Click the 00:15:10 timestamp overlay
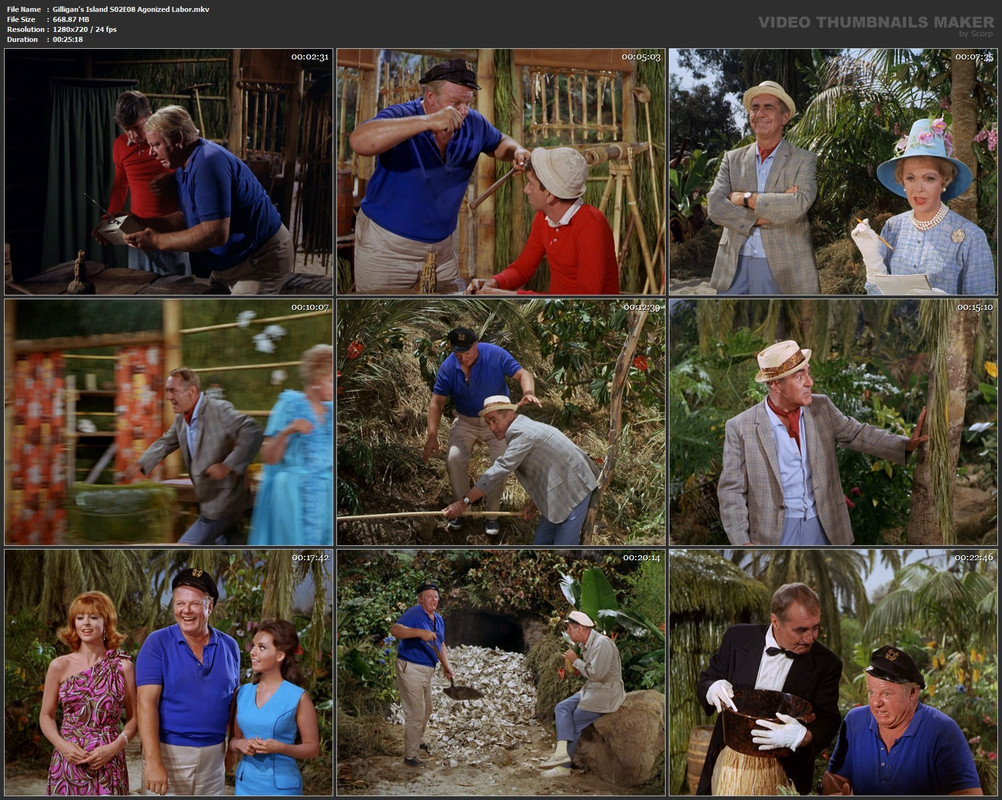Viewport: 1002px width, 800px height. (975, 307)
